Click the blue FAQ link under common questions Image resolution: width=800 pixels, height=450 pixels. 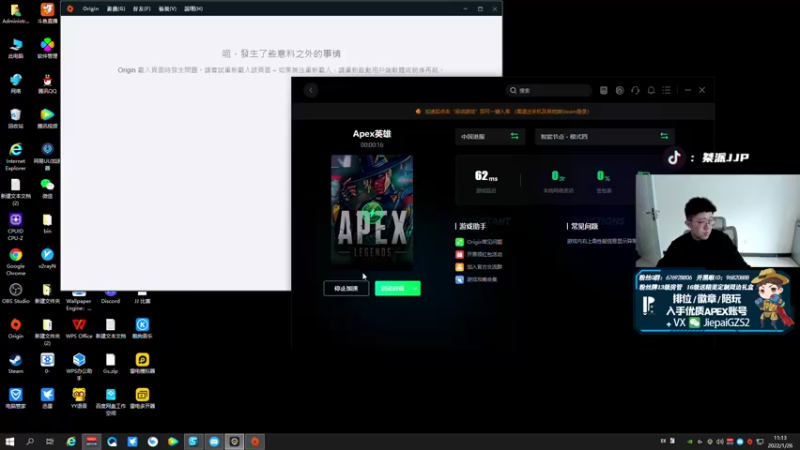[x=602, y=241]
